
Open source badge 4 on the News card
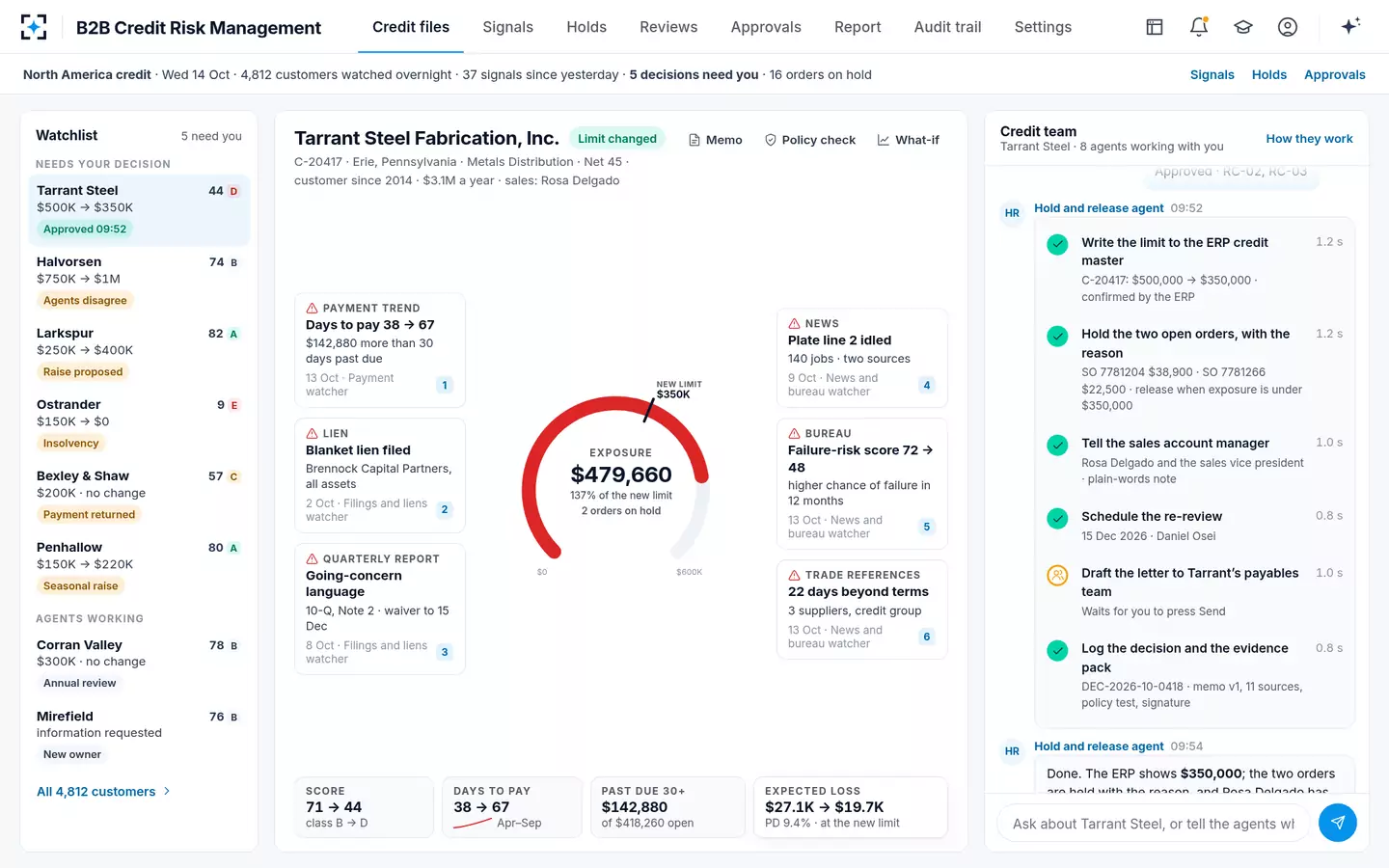(x=927, y=385)
